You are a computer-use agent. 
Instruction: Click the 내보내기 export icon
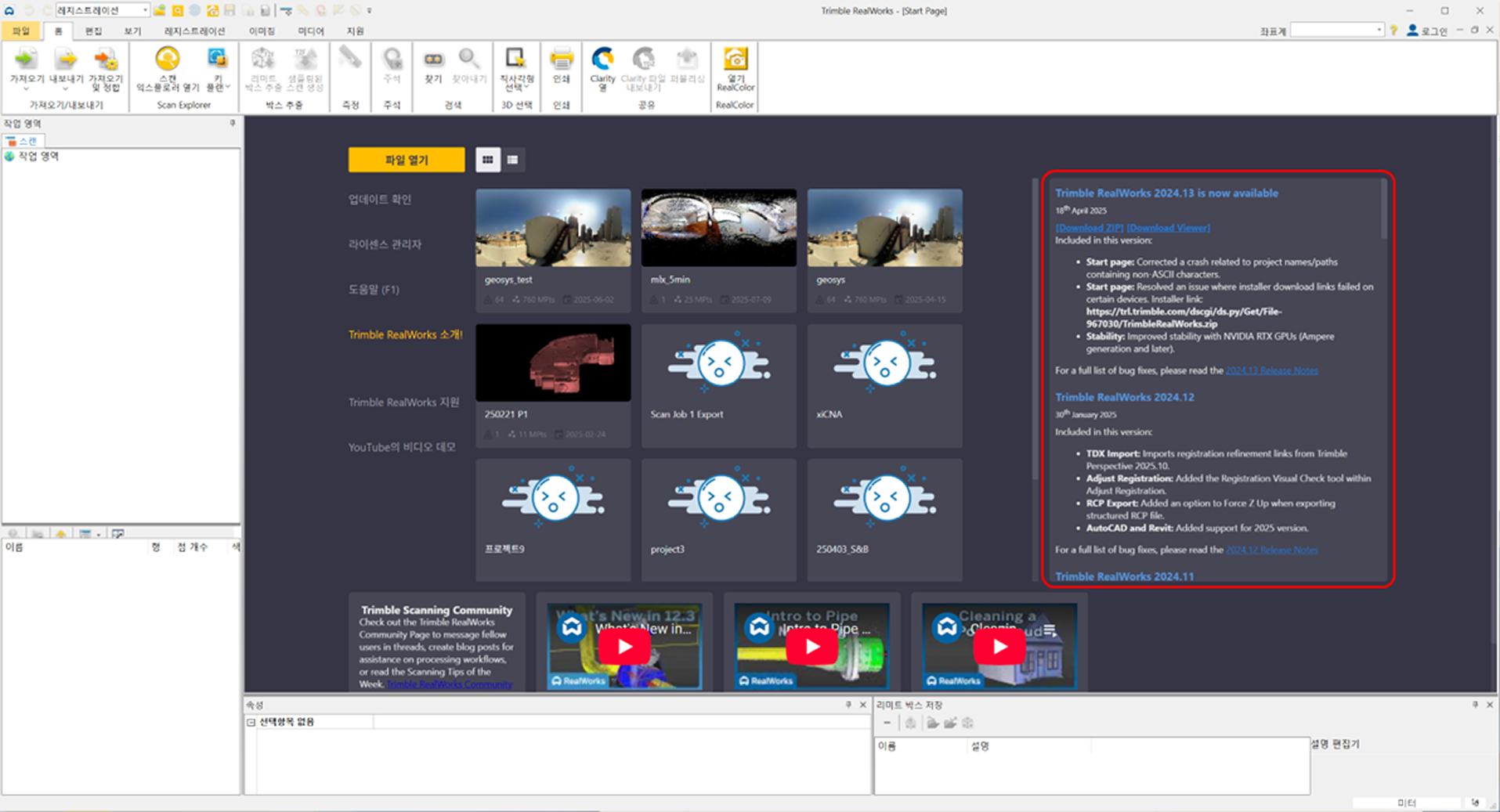66,60
